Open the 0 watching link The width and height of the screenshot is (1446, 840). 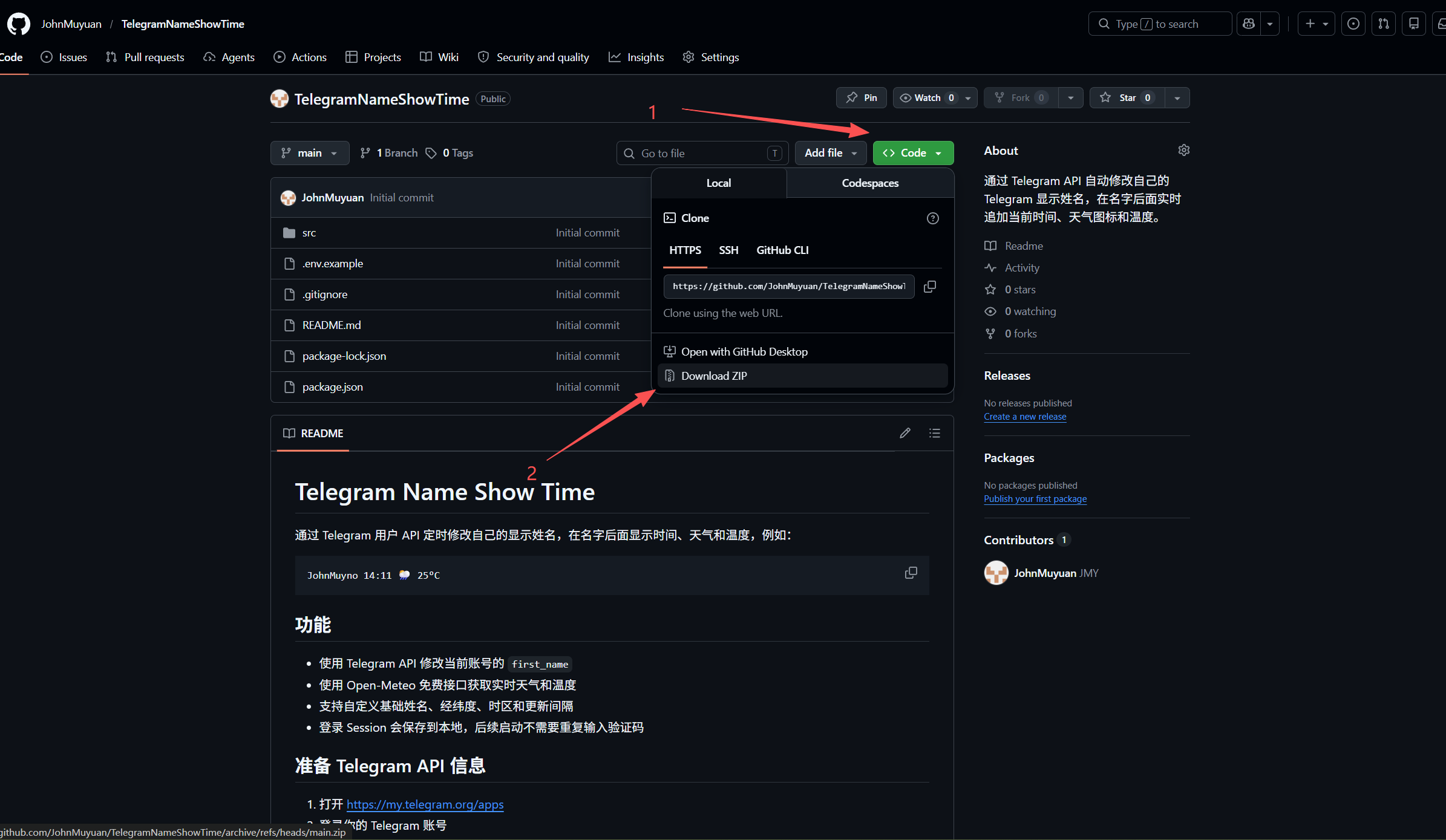pos(1021,311)
